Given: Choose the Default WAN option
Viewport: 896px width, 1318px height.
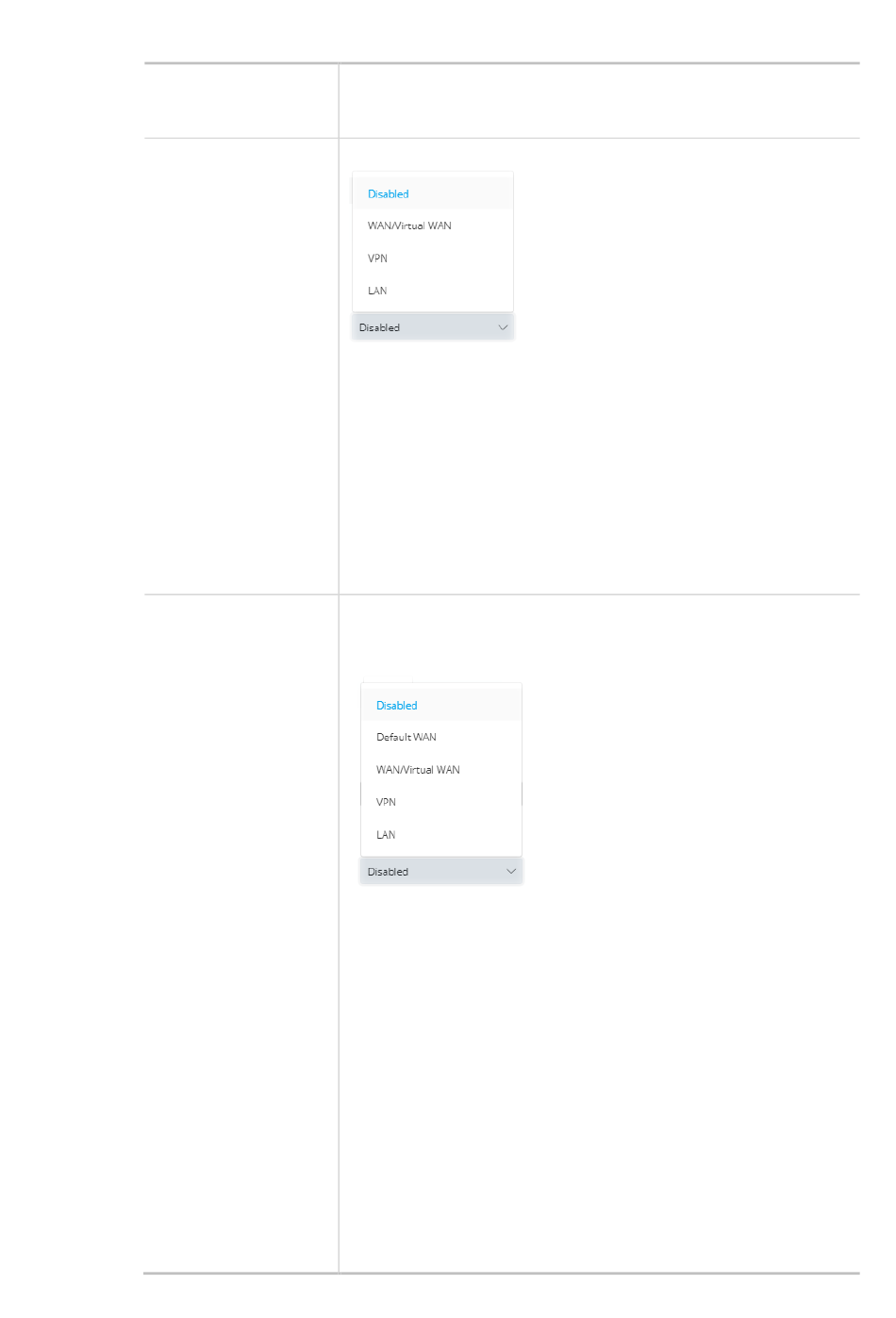Looking at the screenshot, I should point(441,737).
